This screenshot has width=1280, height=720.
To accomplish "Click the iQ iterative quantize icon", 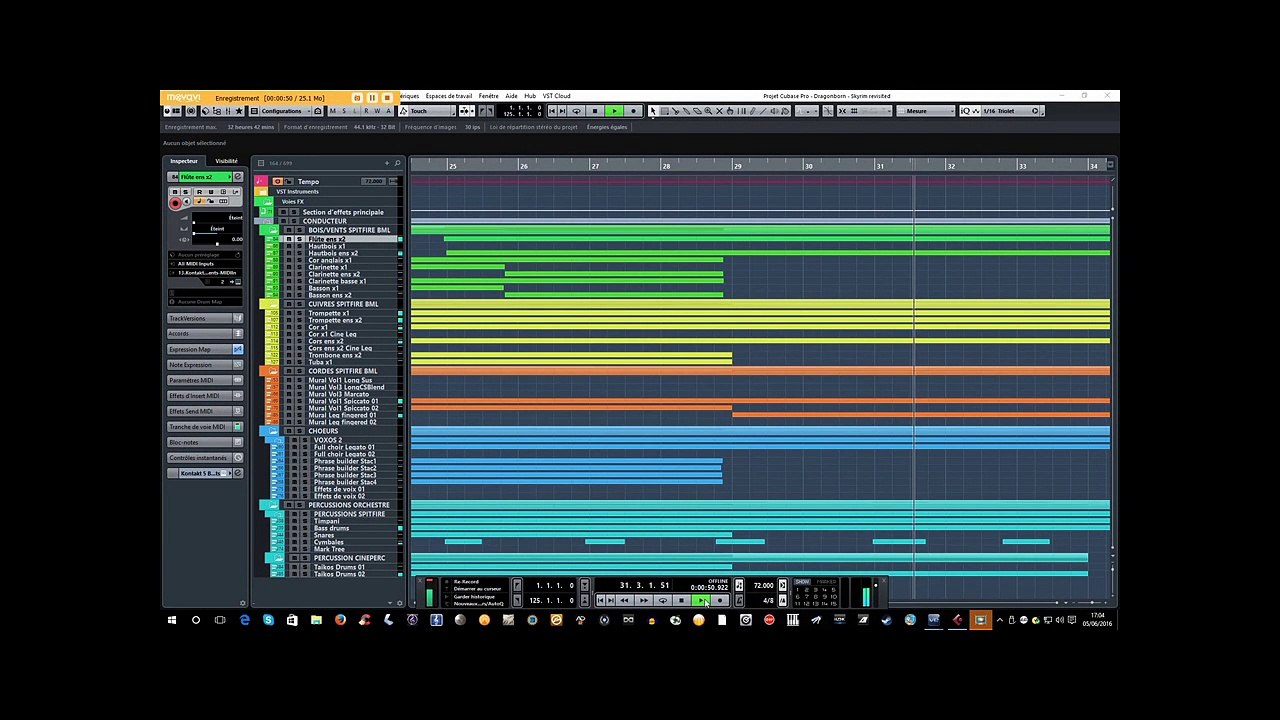I will [965, 111].
